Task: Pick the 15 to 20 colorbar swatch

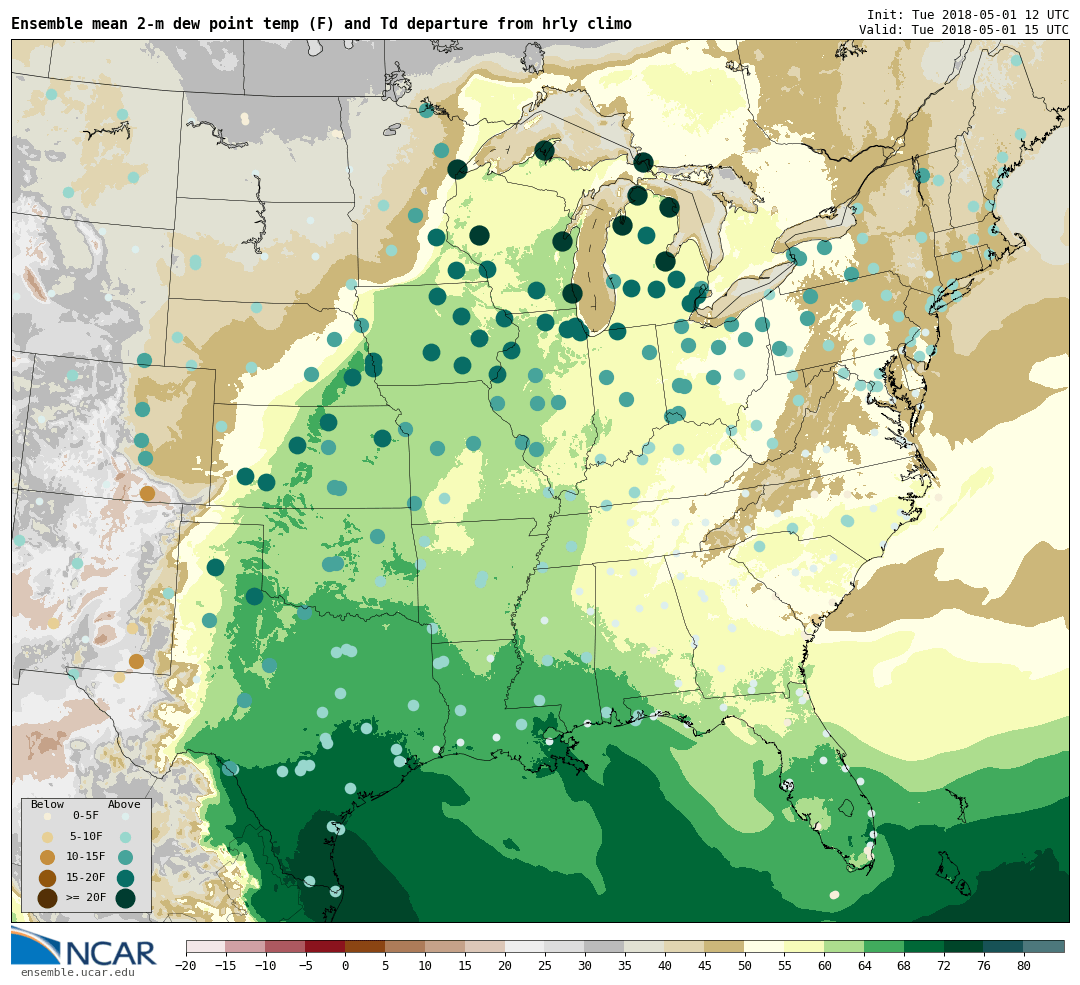Action: (x=486, y=946)
